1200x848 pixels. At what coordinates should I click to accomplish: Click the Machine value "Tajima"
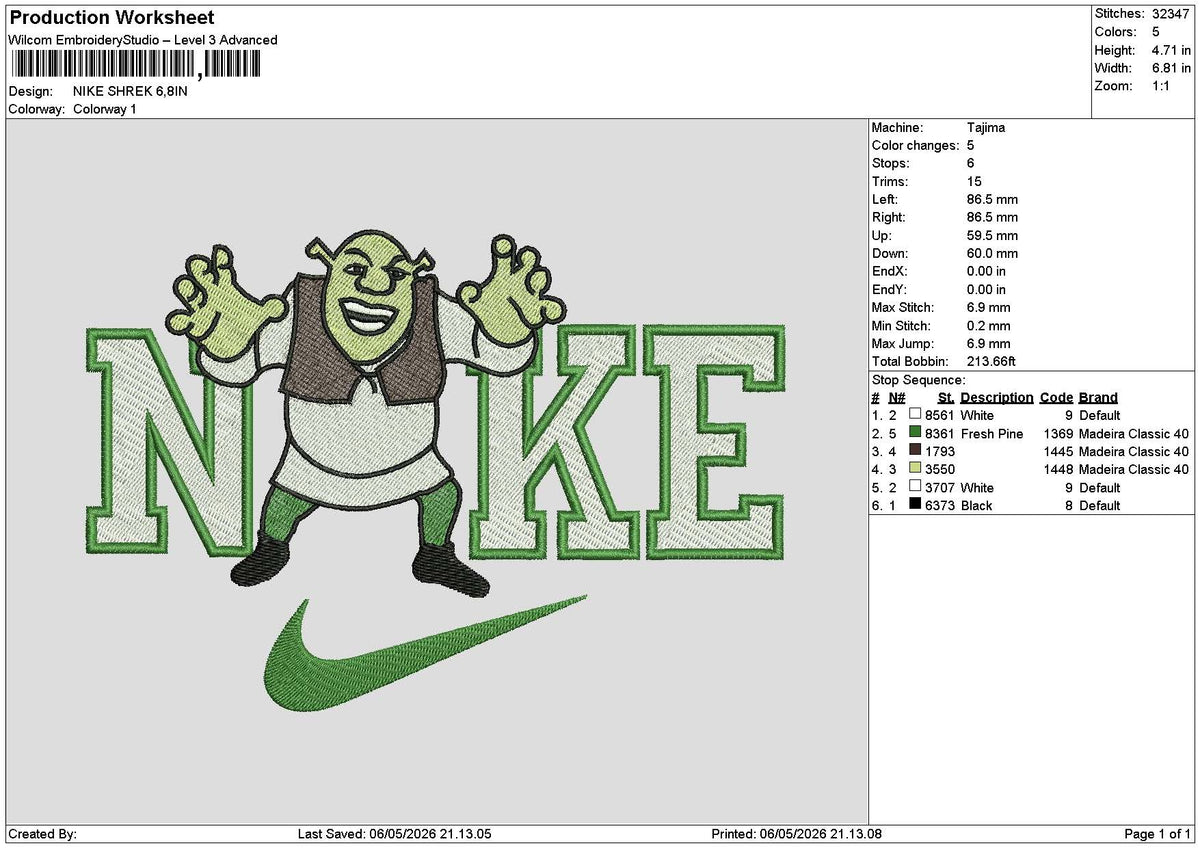tap(986, 127)
